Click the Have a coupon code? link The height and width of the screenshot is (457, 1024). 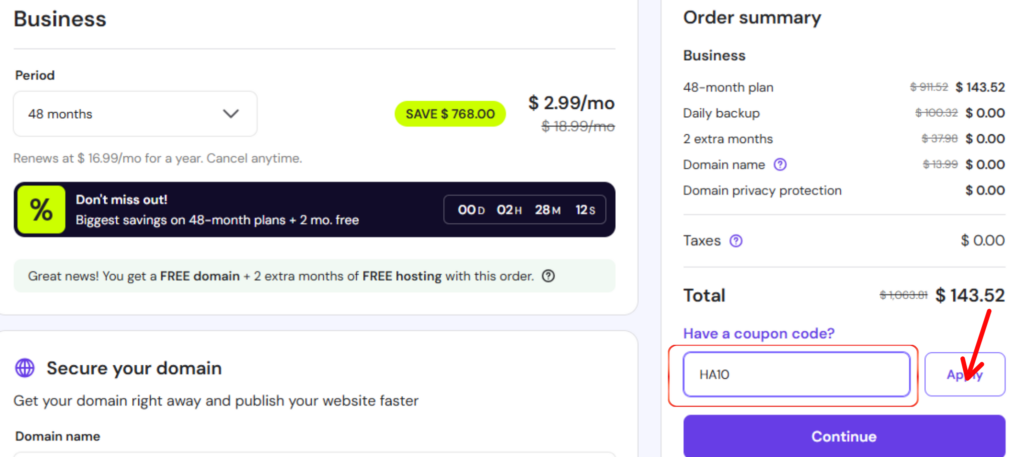point(758,333)
